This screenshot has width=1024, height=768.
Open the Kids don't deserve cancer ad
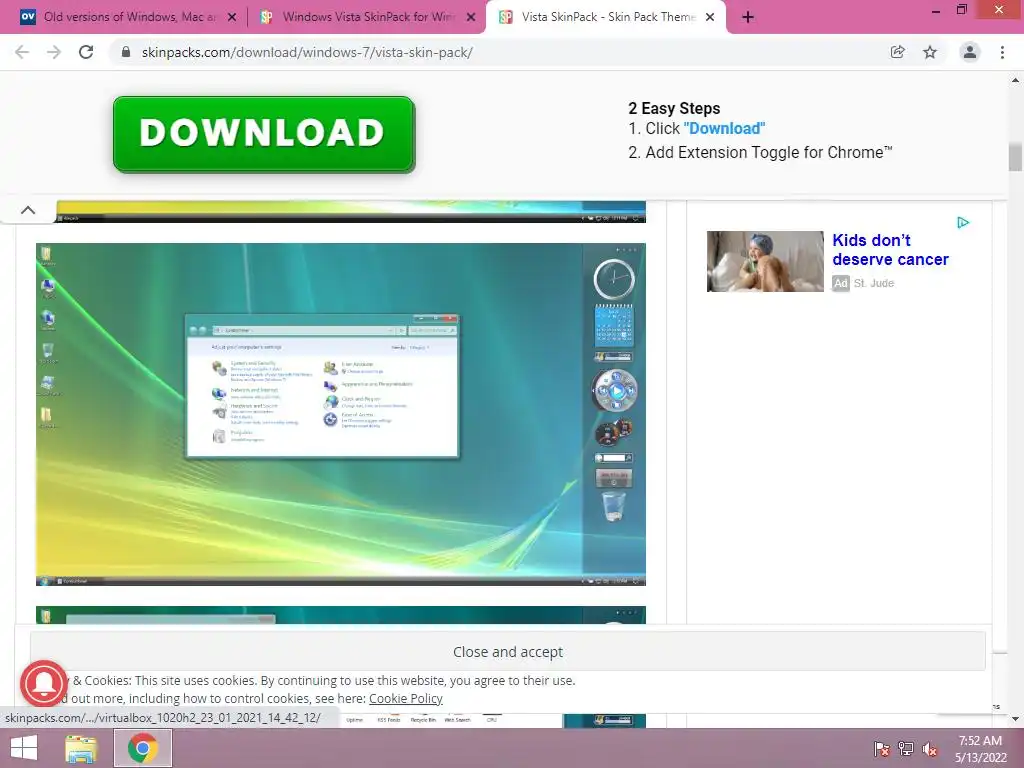(x=890, y=250)
